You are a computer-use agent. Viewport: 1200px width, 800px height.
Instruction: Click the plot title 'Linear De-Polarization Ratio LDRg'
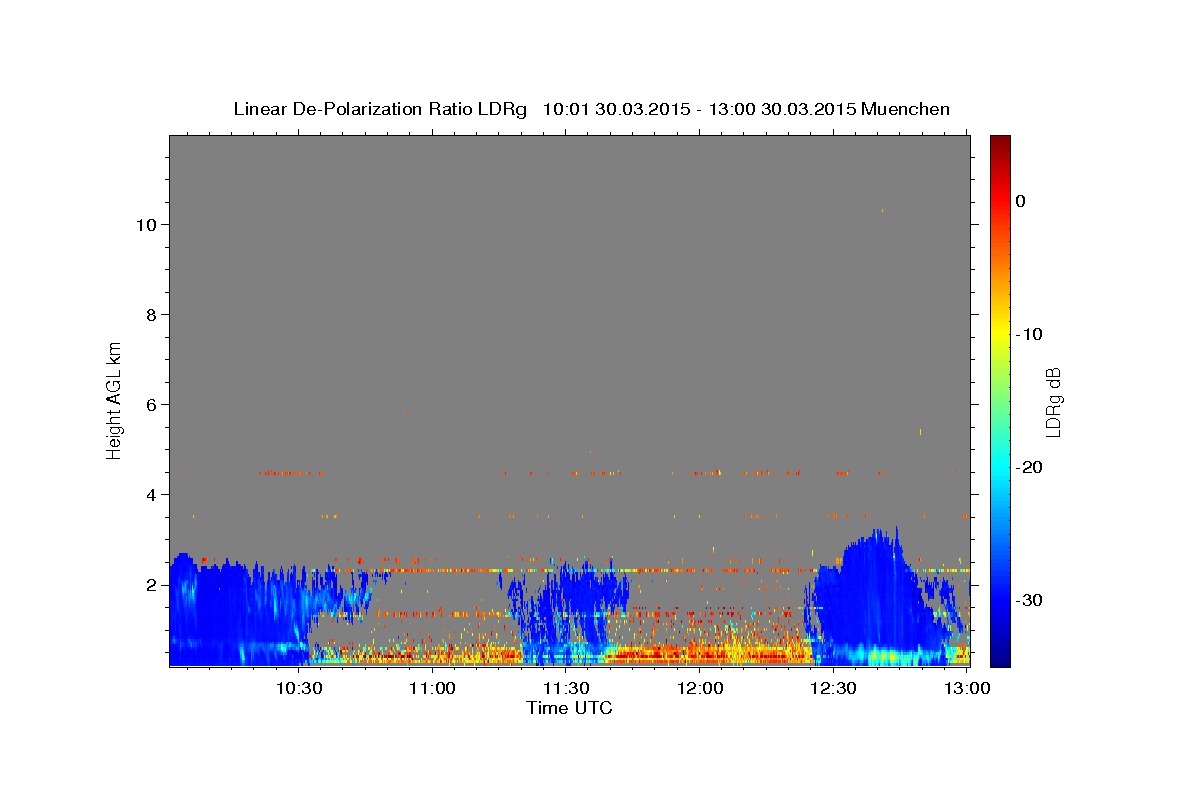(x=380, y=109)
